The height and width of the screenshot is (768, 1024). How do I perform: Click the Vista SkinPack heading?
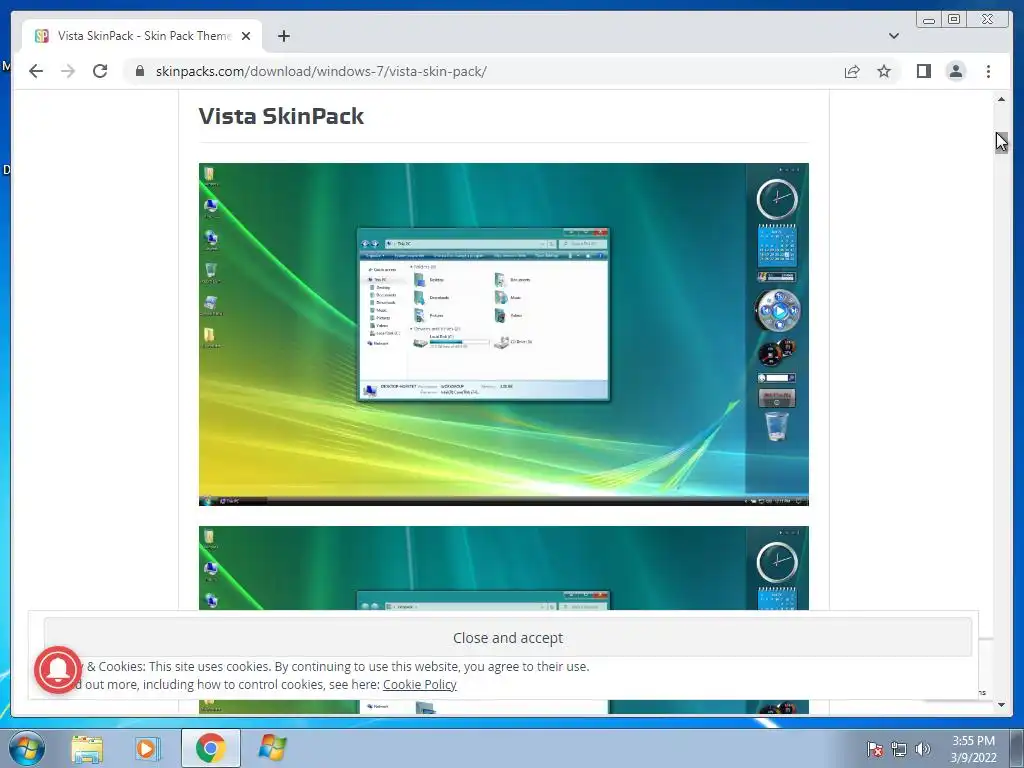[x=281, y=116]
